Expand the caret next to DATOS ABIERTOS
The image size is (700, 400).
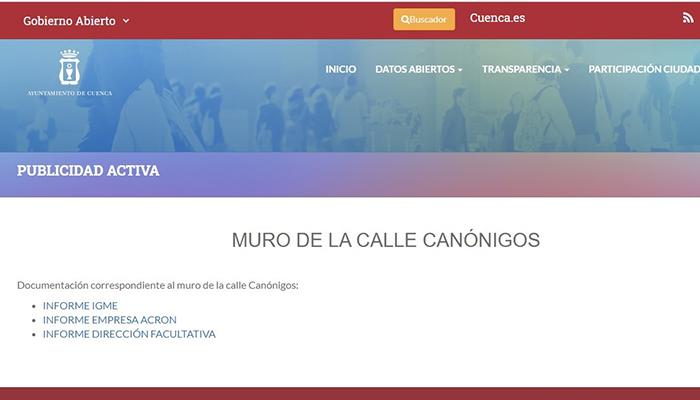pos(460,70)
